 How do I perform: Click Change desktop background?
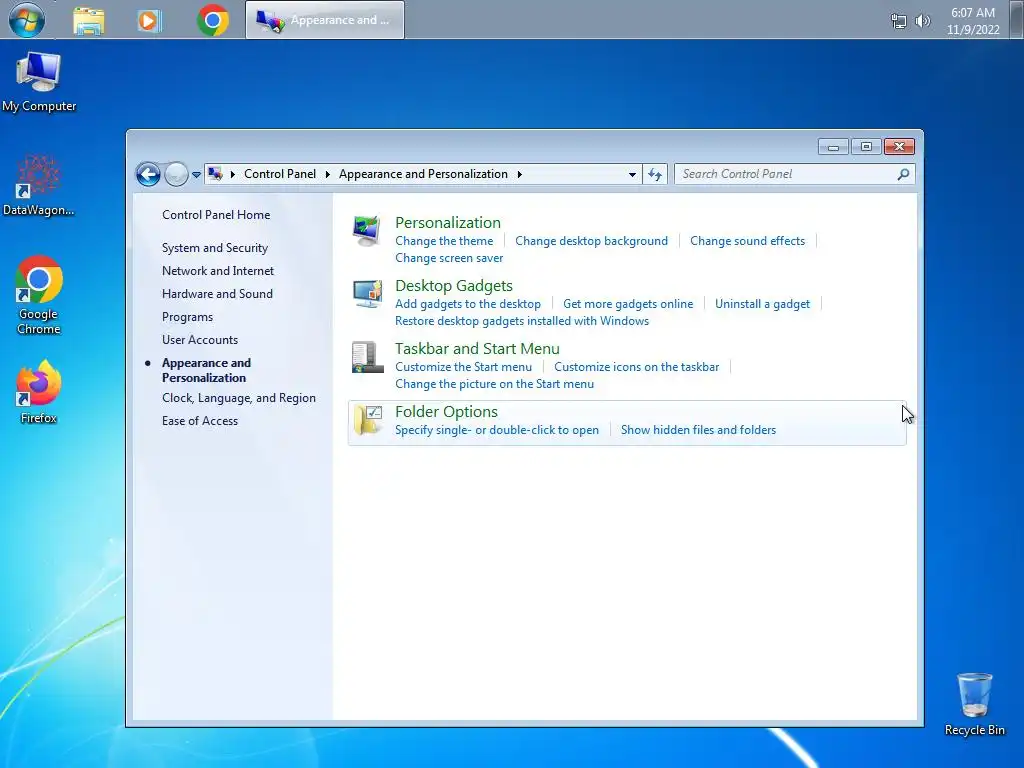(592, 241)
